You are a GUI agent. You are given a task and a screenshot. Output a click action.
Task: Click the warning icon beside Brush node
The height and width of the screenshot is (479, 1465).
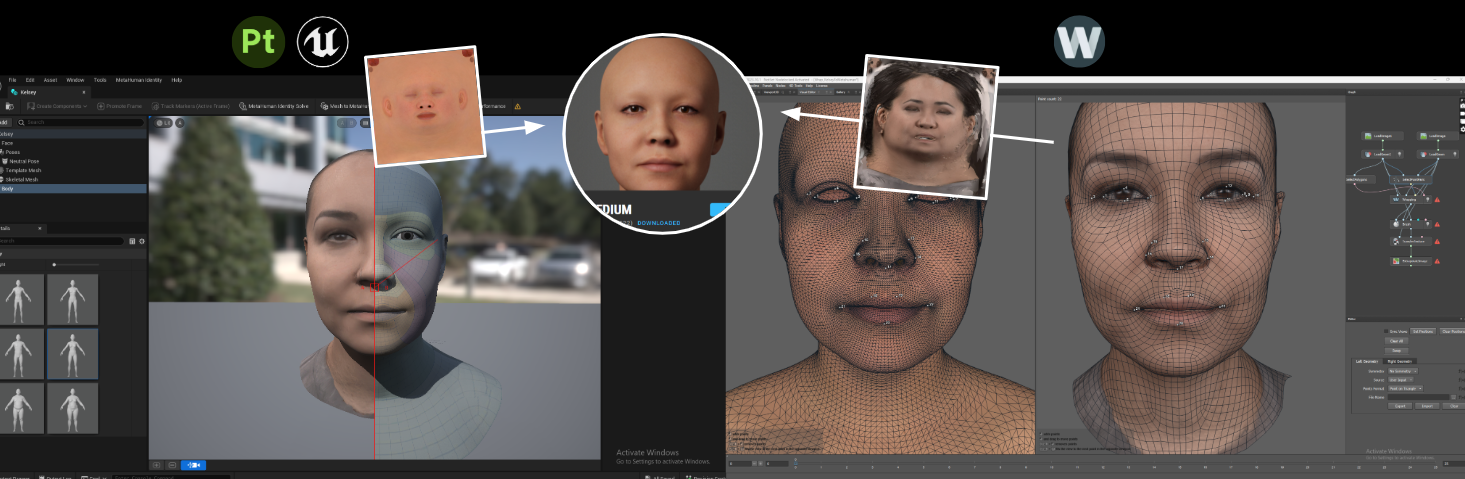click(x=1437, y=224)
